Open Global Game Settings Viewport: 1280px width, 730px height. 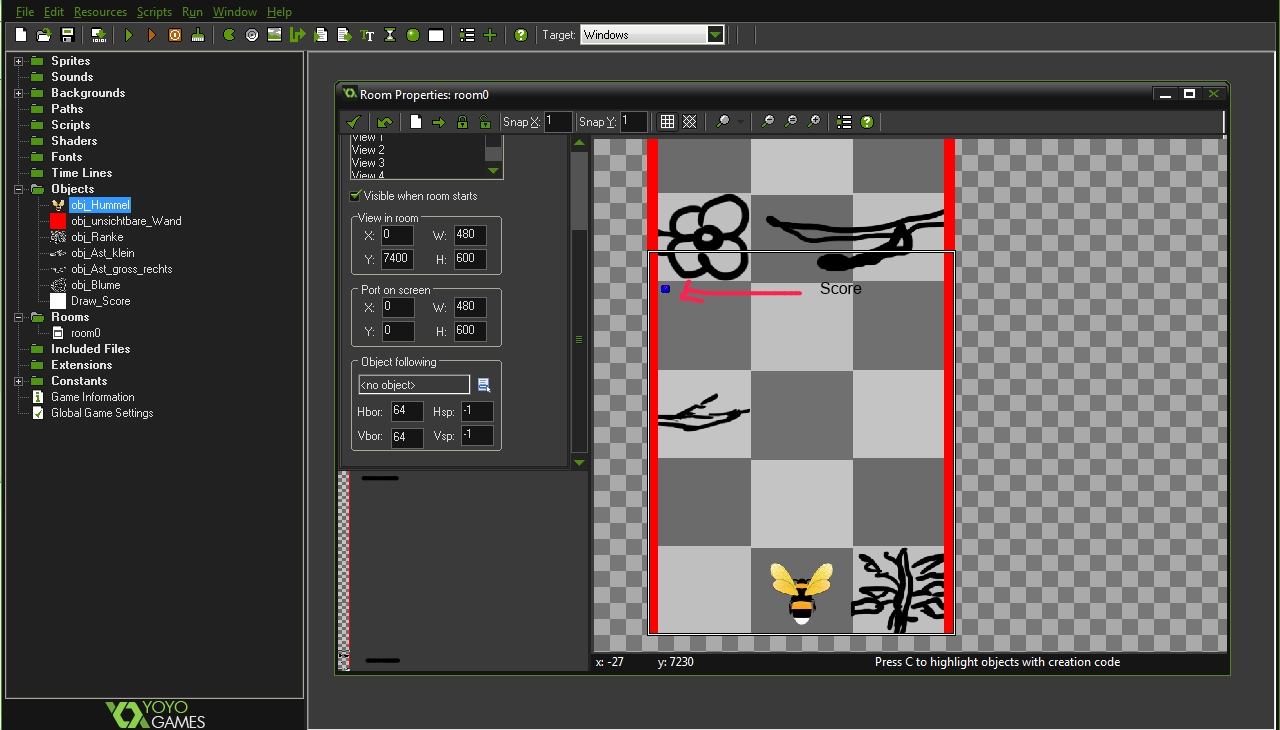point(102,413)
